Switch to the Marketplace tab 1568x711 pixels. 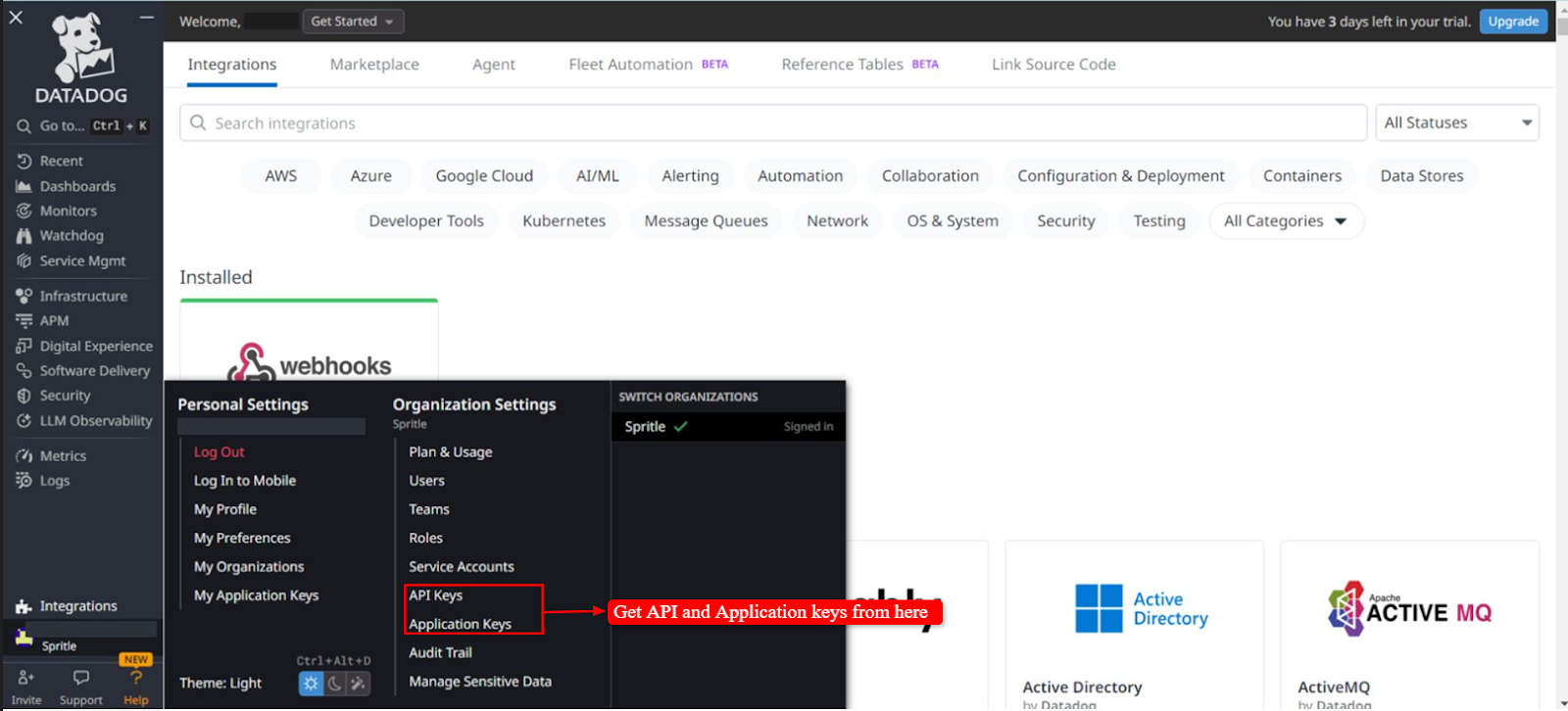click(x=374, y=65)
